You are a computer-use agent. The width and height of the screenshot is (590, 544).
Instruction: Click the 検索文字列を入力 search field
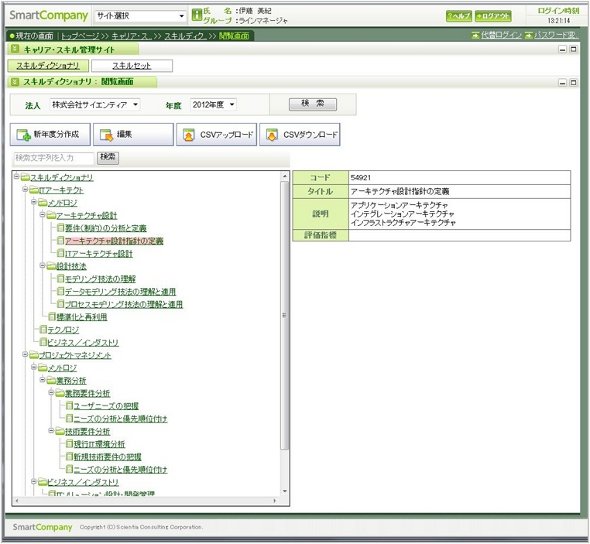click(x=53, y=158)
